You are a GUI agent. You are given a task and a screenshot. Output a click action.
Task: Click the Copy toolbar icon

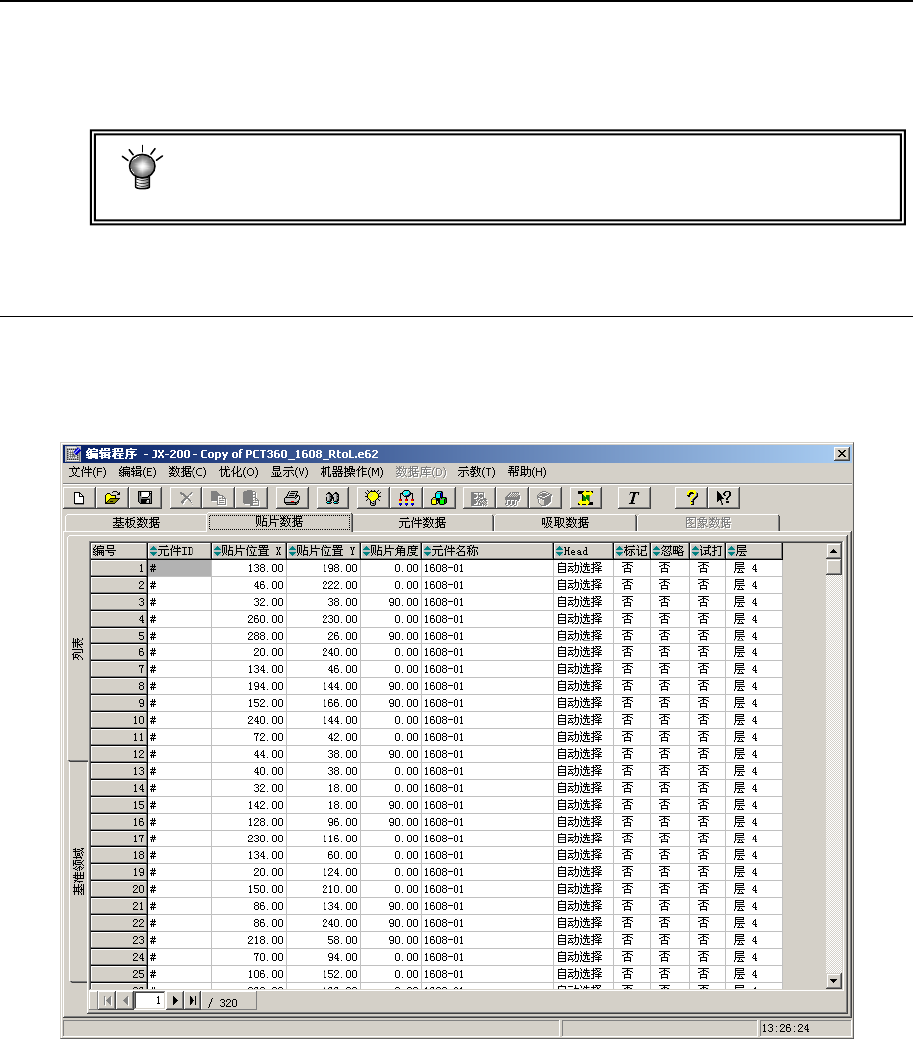(x=218, y=498)
